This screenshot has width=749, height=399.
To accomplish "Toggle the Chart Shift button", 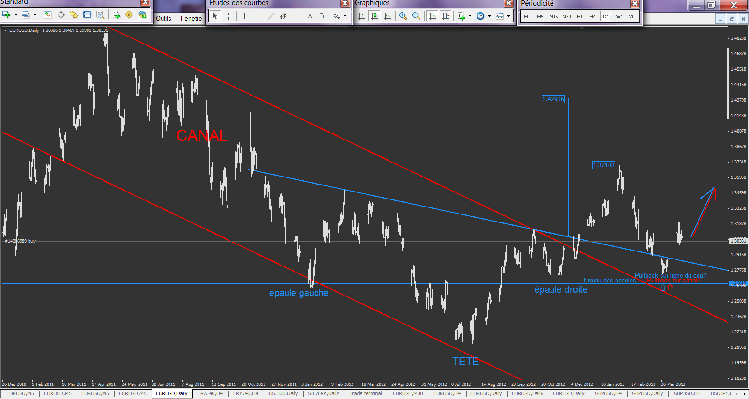I will (445, 16).
